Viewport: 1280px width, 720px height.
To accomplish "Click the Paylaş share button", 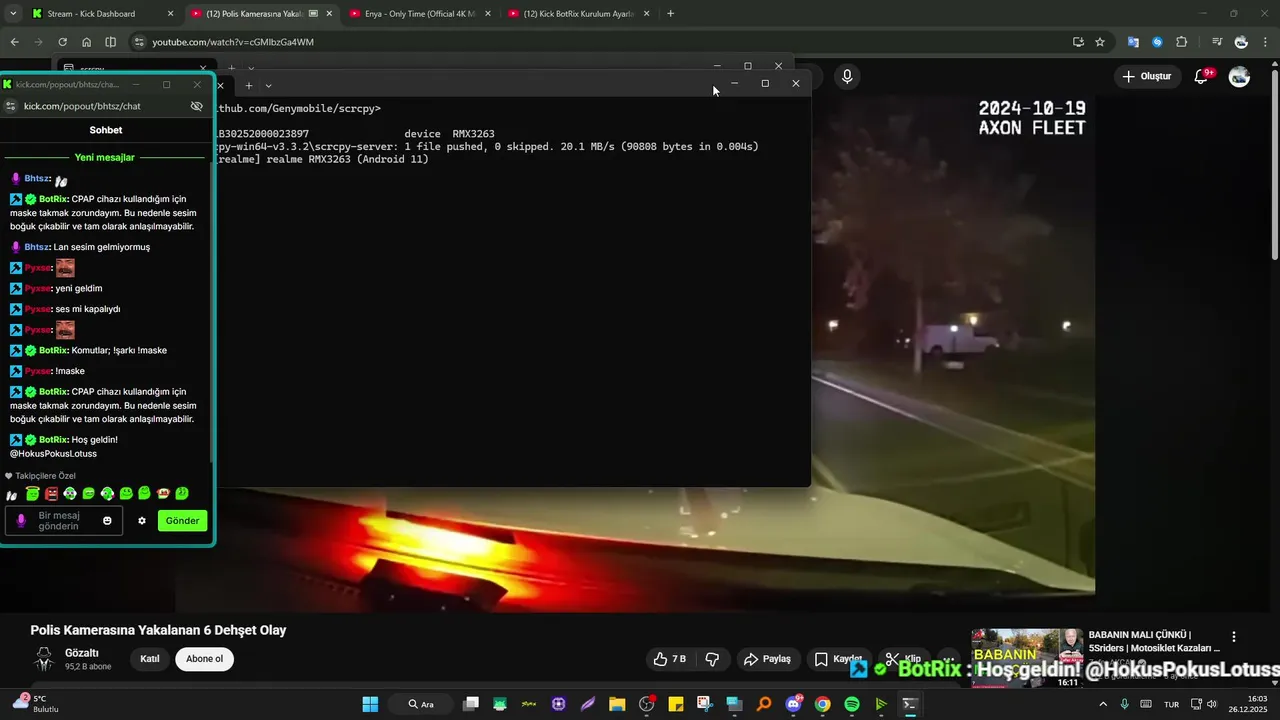I will [766, 659].
